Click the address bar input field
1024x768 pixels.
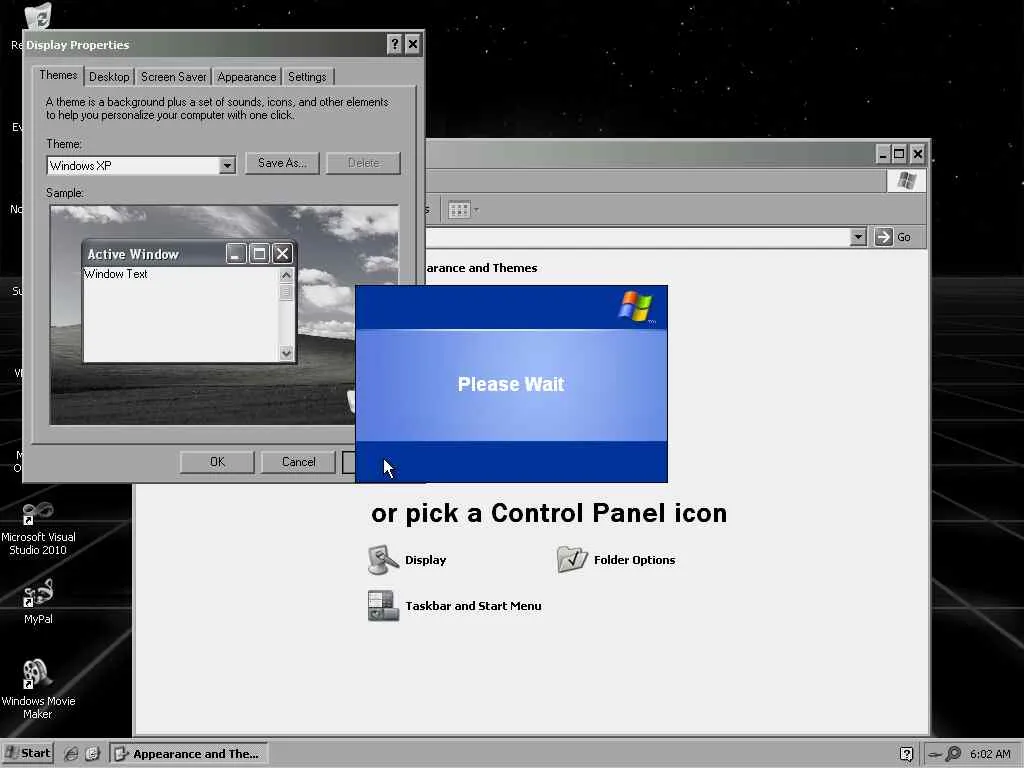pyautogui.click(x=637, y=237)
